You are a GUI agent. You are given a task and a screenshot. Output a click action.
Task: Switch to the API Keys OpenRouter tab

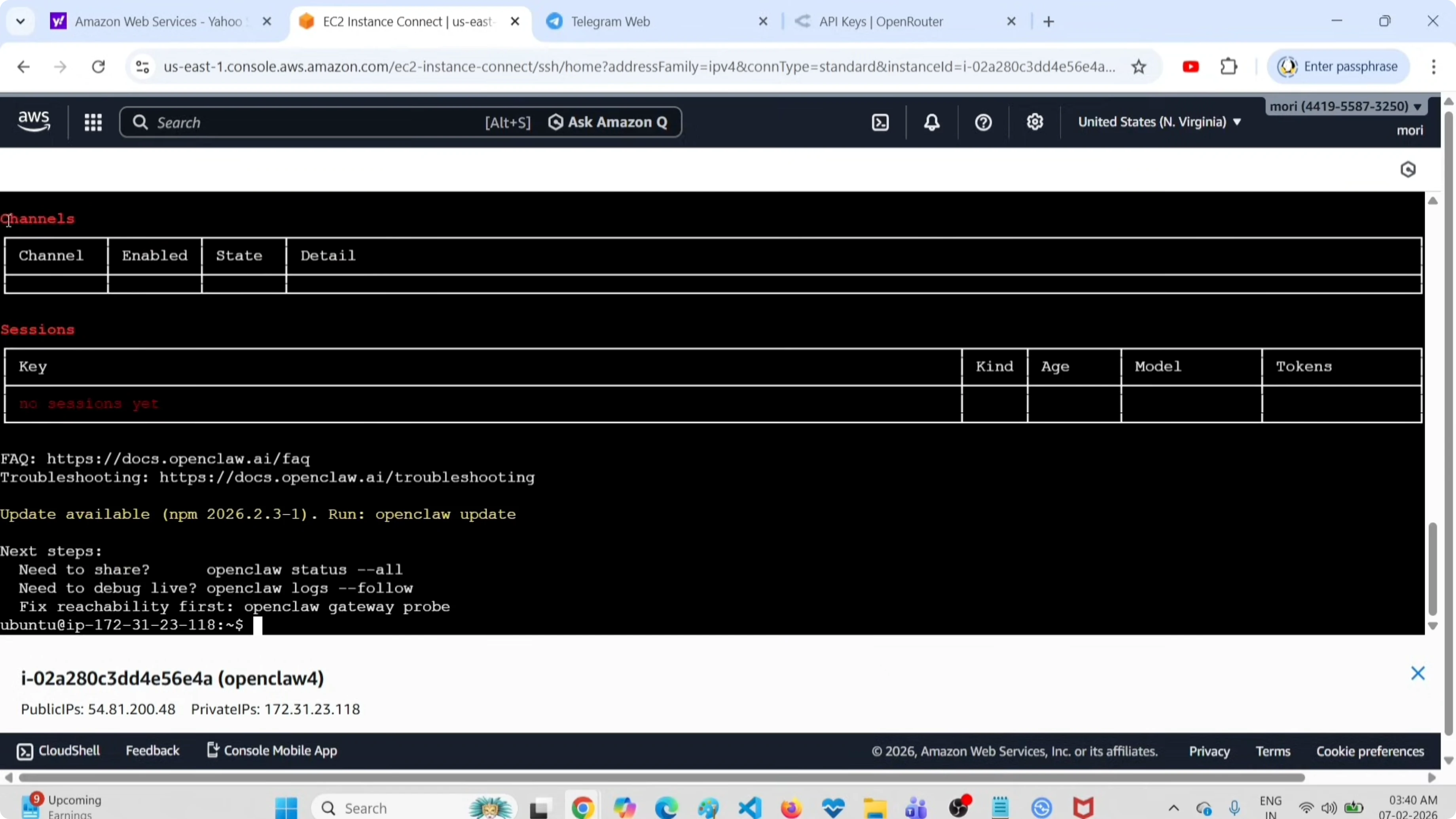[x=881, y=21]
